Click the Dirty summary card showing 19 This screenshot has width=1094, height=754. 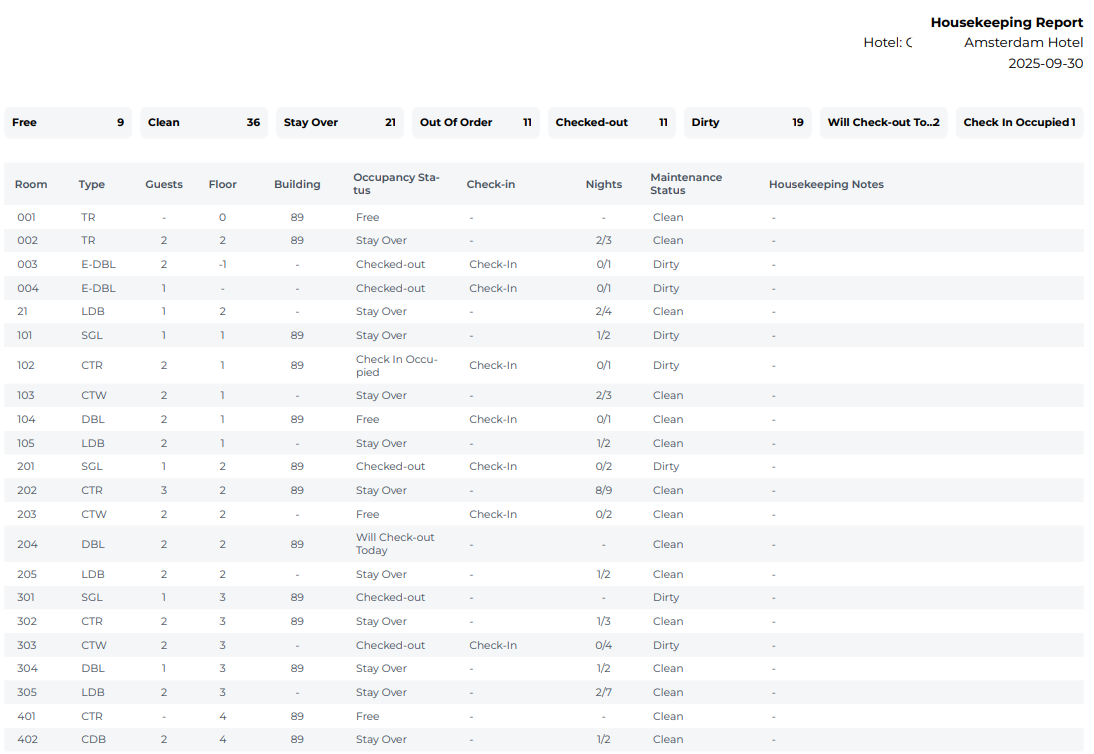[x=748, y=122]
